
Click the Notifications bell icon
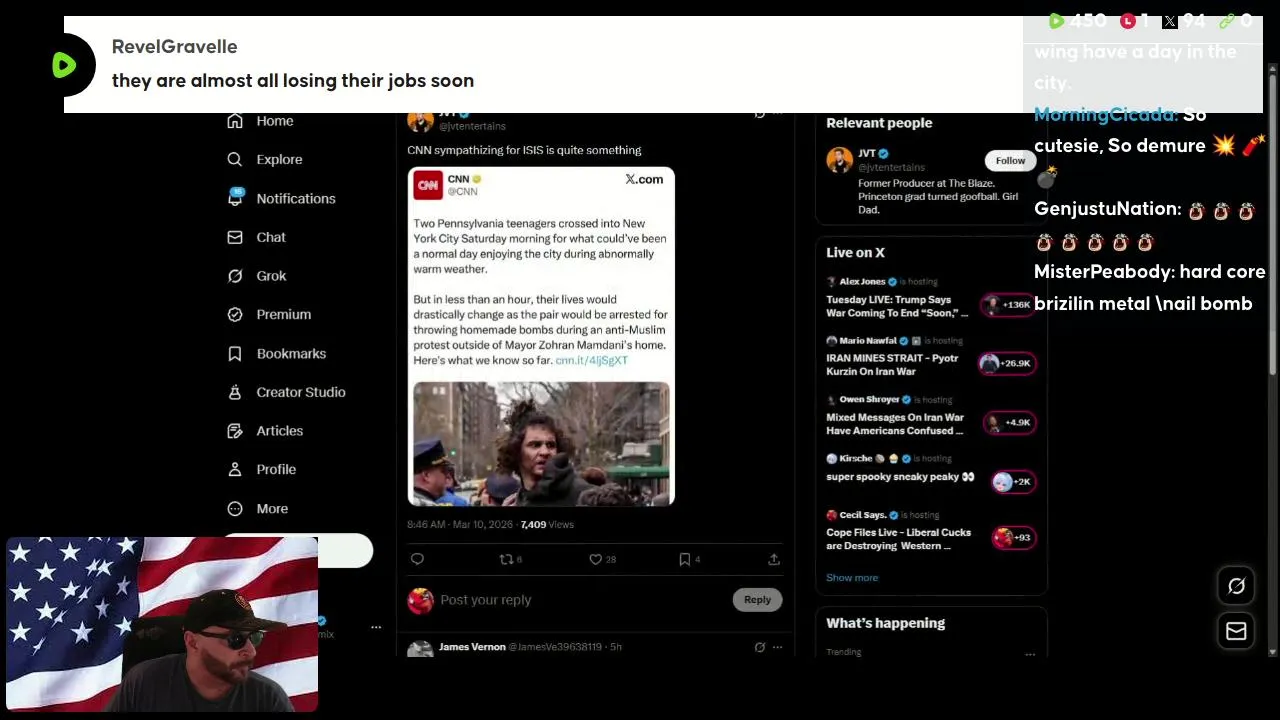235,198
